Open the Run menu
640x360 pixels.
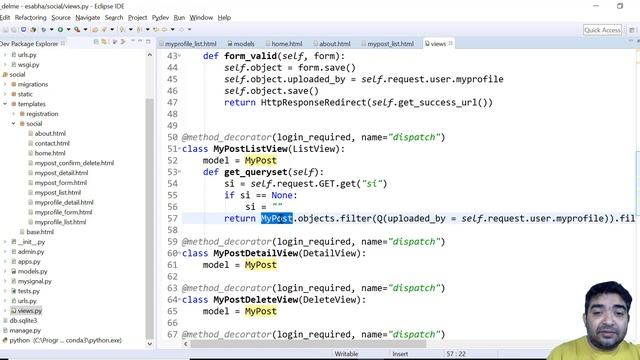179,18
